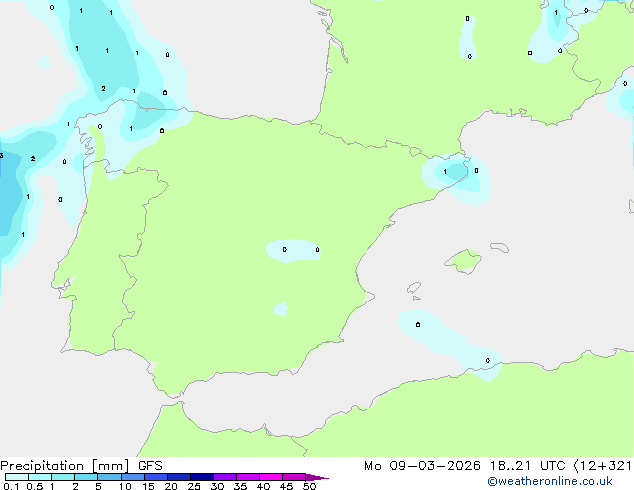634x490 pixels.
Task: Click the over-50 mm arrow tip of the legend
Action: click(x=317, y=477)
